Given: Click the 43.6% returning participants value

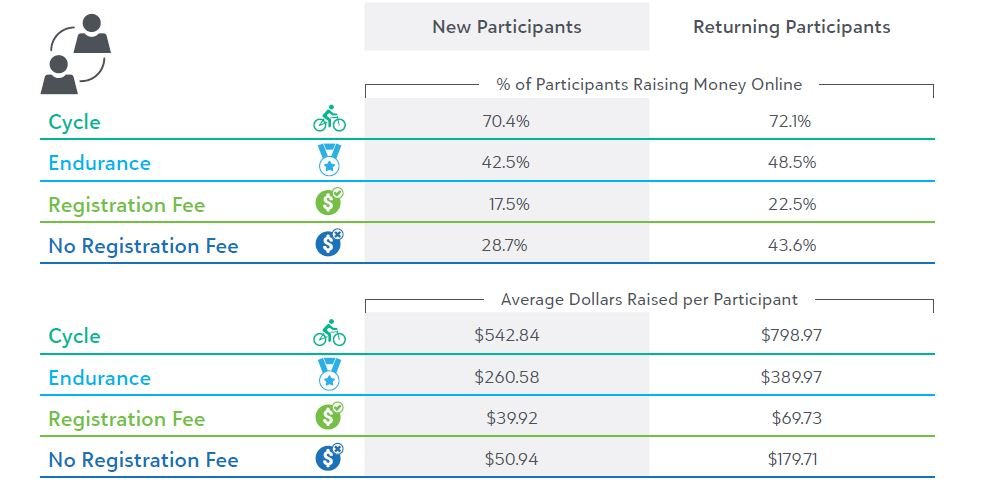Looking at the screenshot, I should [791, 245].
